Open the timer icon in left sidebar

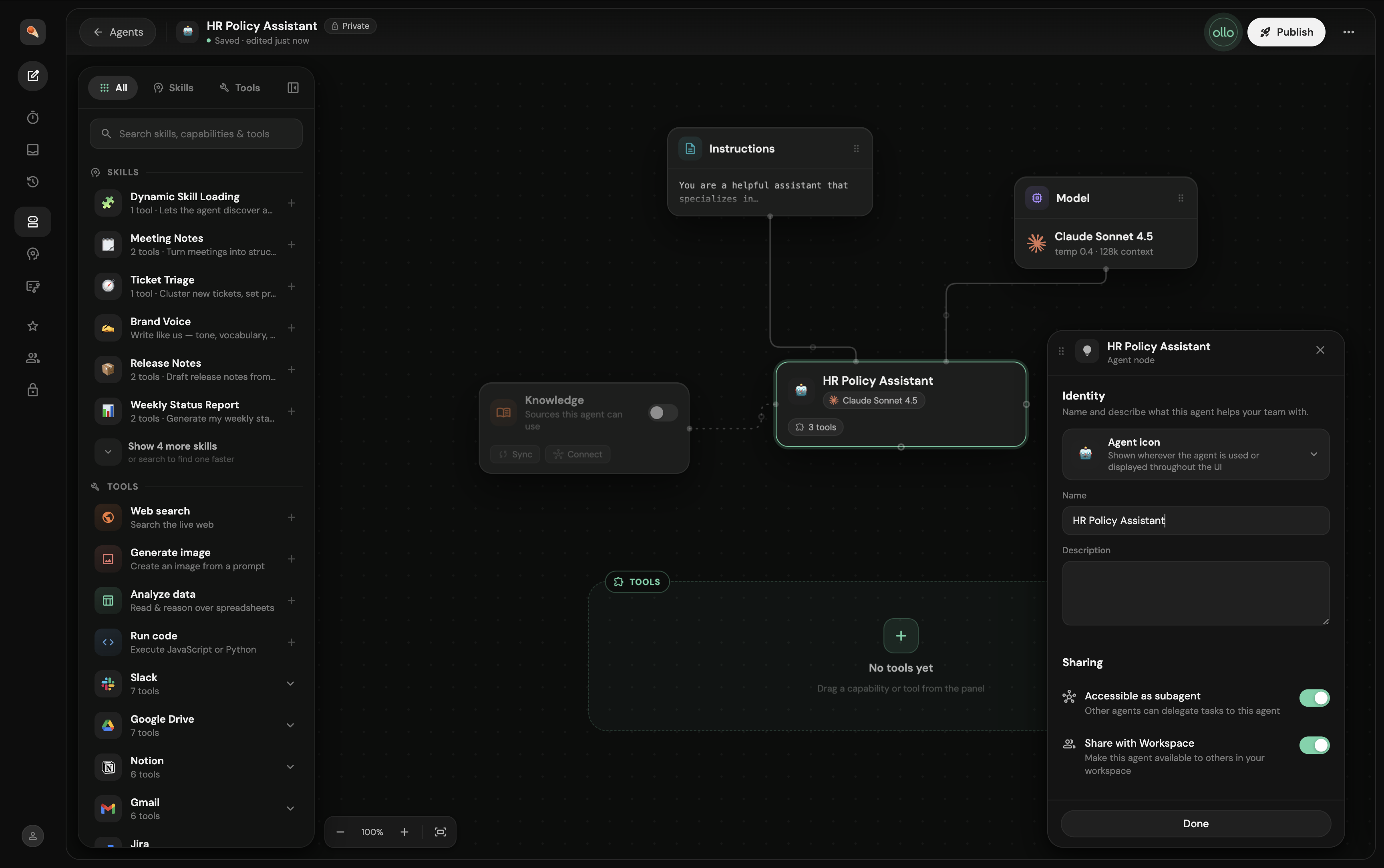tap(33, 118)
